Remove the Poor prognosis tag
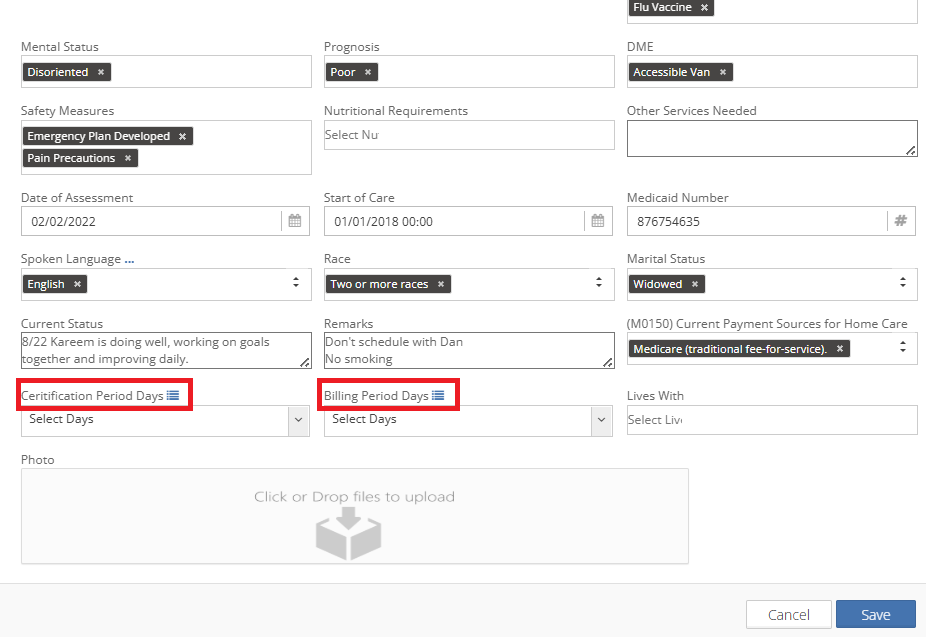 click(368, 73)
